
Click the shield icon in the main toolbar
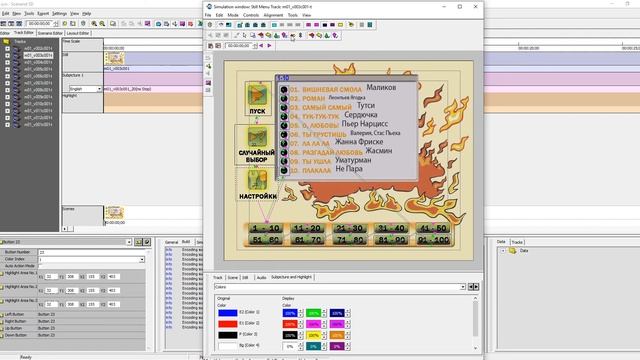click(83, 24)
